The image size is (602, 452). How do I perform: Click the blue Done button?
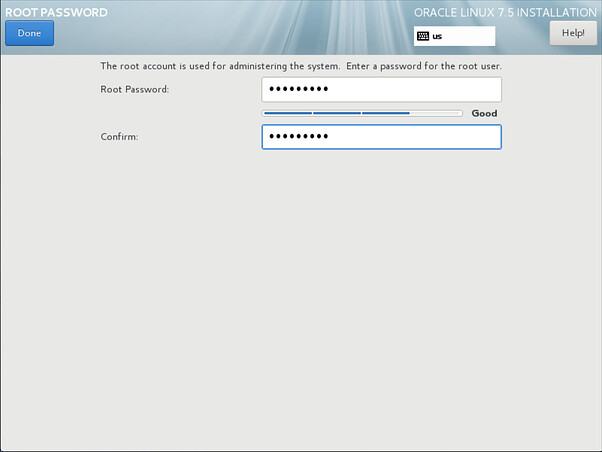click(30, 33)
